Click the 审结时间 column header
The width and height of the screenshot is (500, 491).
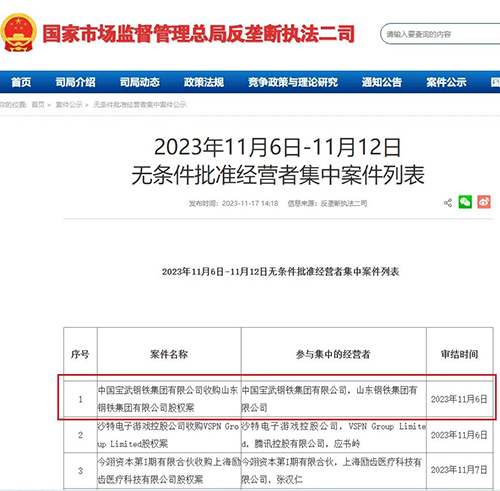click(x=459, y=354)
